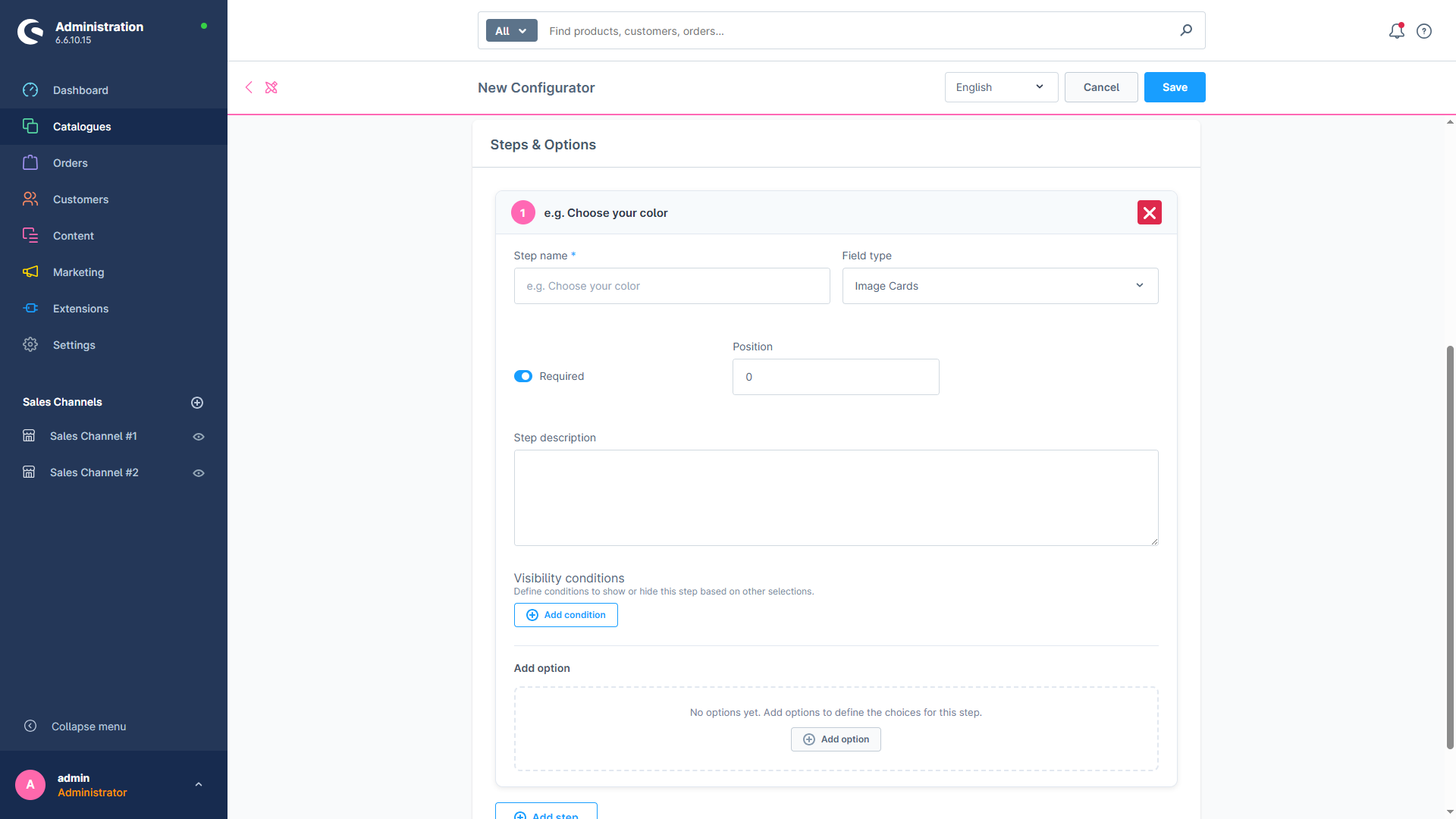1456x819 pixels.
Task: Open the Dashboard icon in sidebar
Action: click(30, 90)
